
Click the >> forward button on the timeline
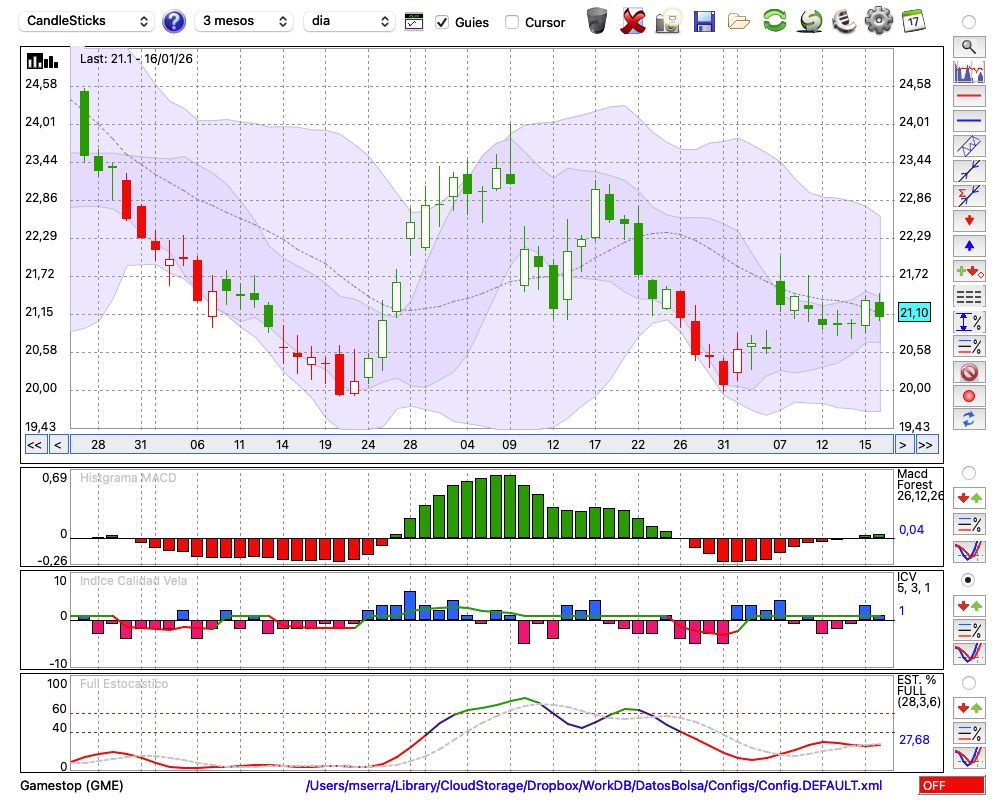pyautogui.click(x=926, y=445)
